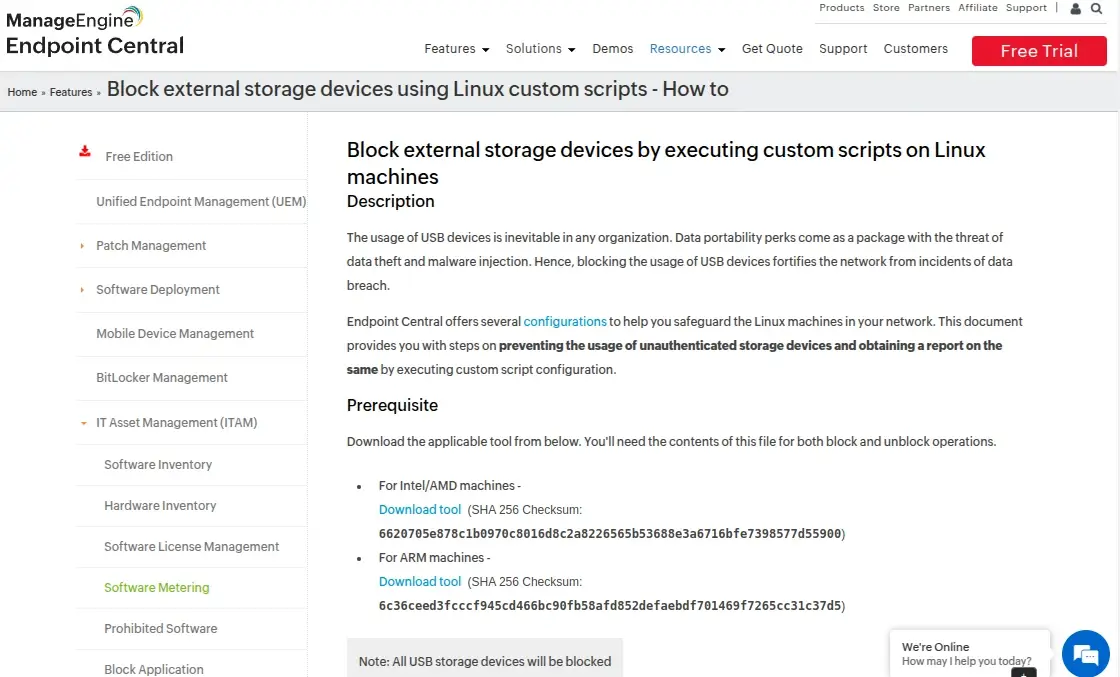Screen dimensions: 1120x677
Task: Click the red Free Trial button
Action: pos(1039,51)
